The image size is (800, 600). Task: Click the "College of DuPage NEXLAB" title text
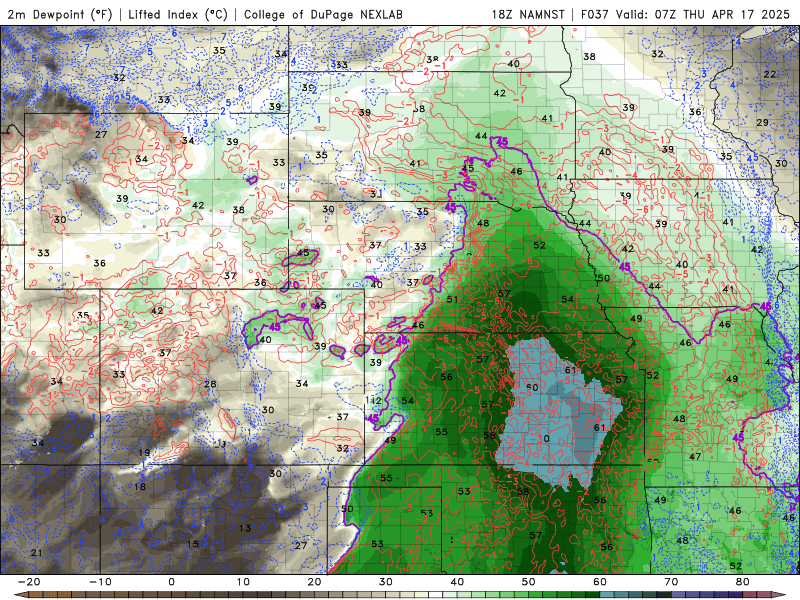point(323,14)
